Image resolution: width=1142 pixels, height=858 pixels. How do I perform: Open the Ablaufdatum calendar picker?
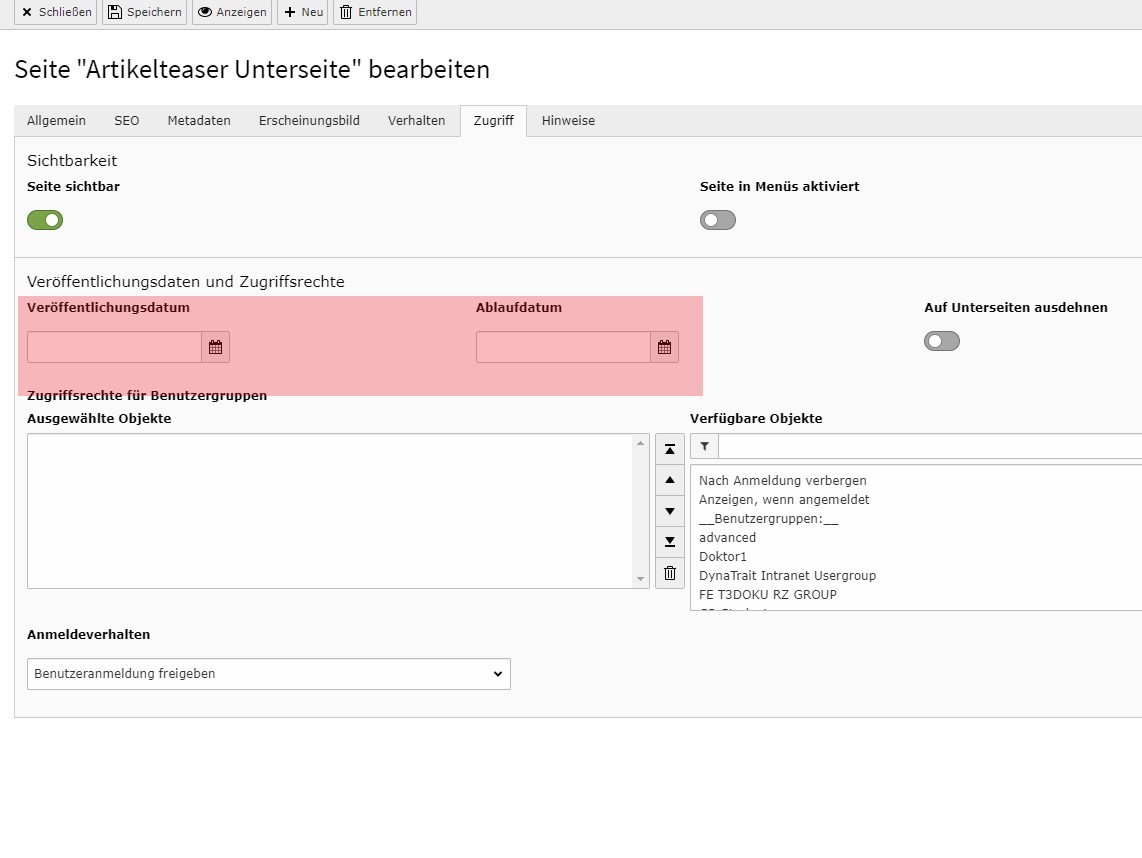click(664, 347)
